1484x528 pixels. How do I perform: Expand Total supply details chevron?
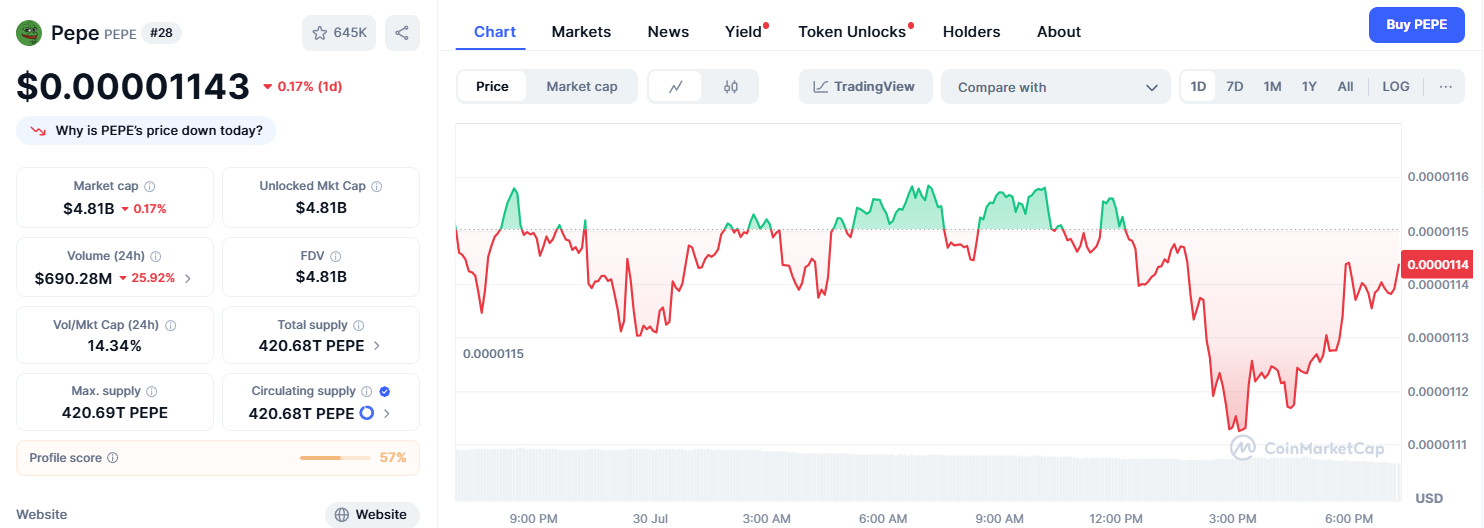pyautogui.click(x=376, y=346)
